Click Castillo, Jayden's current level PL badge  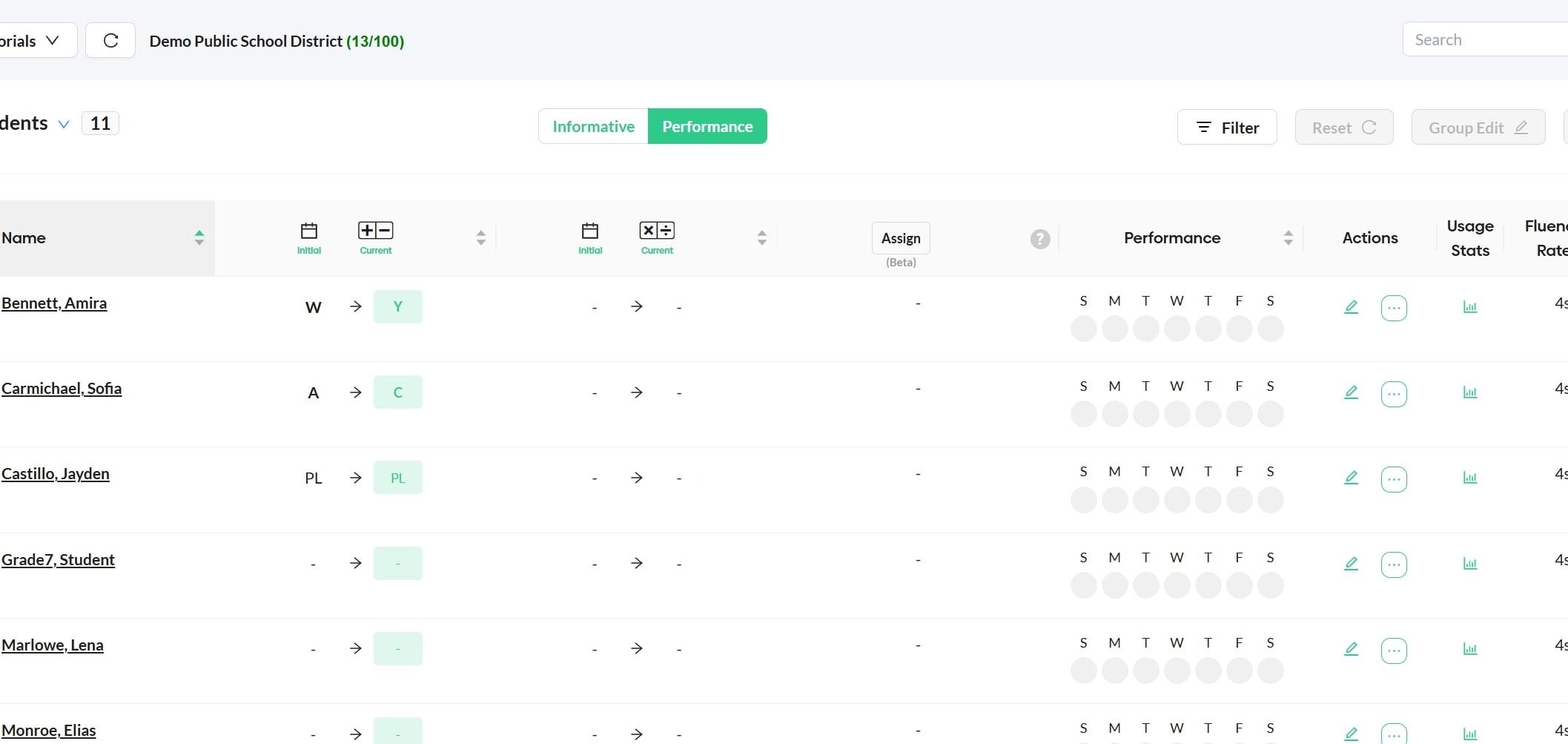pos(398,477)
